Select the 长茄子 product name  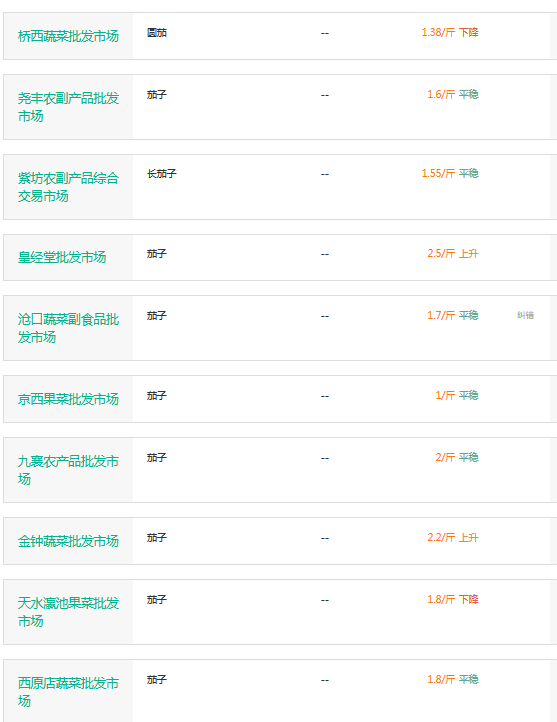click(x=162, y=174)
